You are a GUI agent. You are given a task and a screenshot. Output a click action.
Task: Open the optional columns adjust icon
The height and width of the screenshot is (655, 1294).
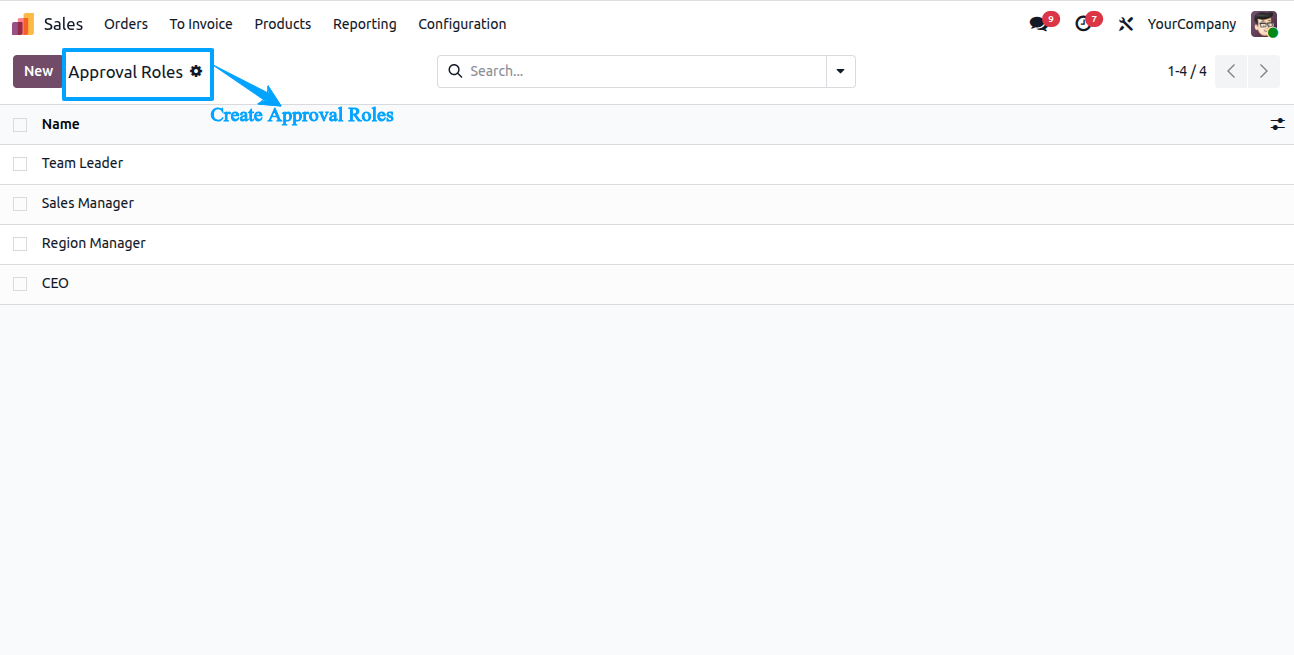coord(1277,124)
